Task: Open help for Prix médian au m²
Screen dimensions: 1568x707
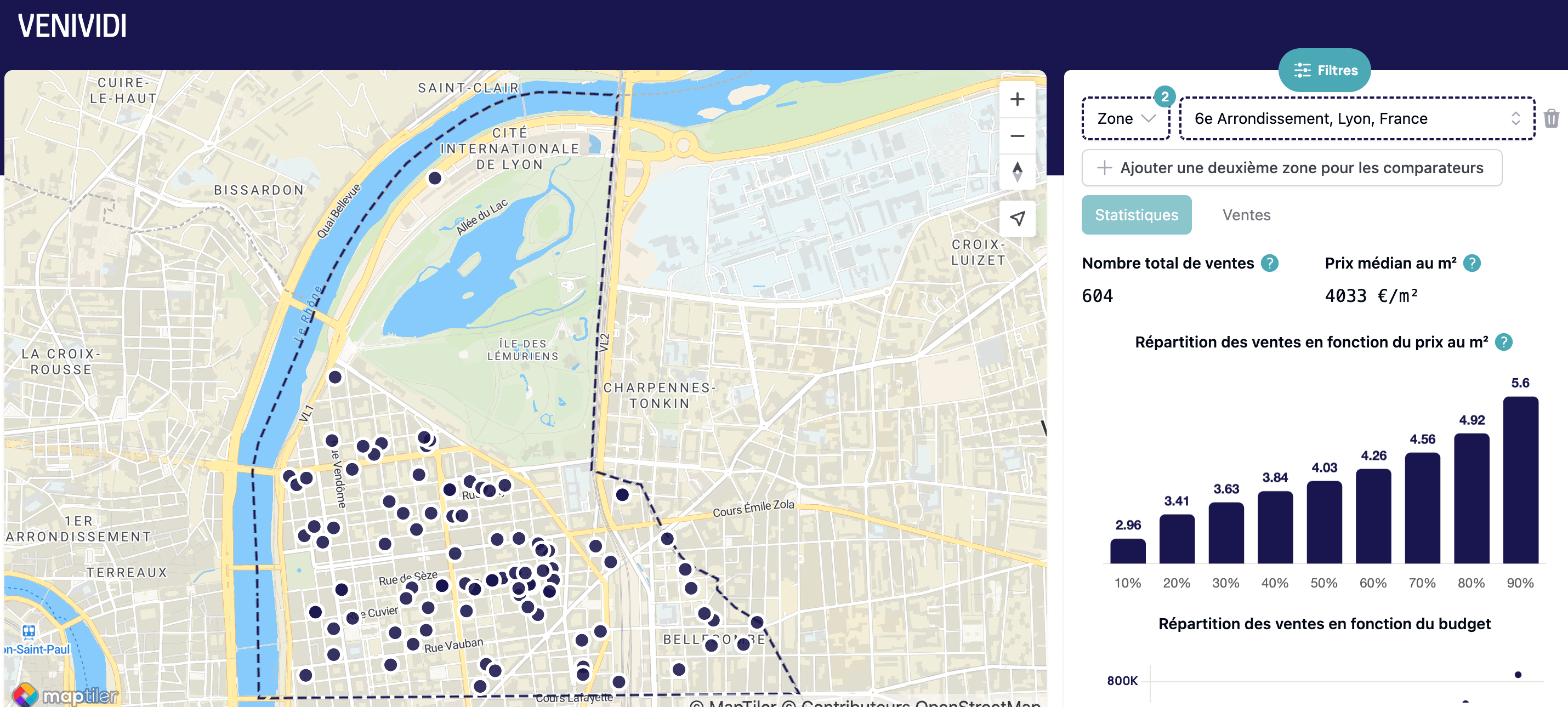Action: [1471, 263]
